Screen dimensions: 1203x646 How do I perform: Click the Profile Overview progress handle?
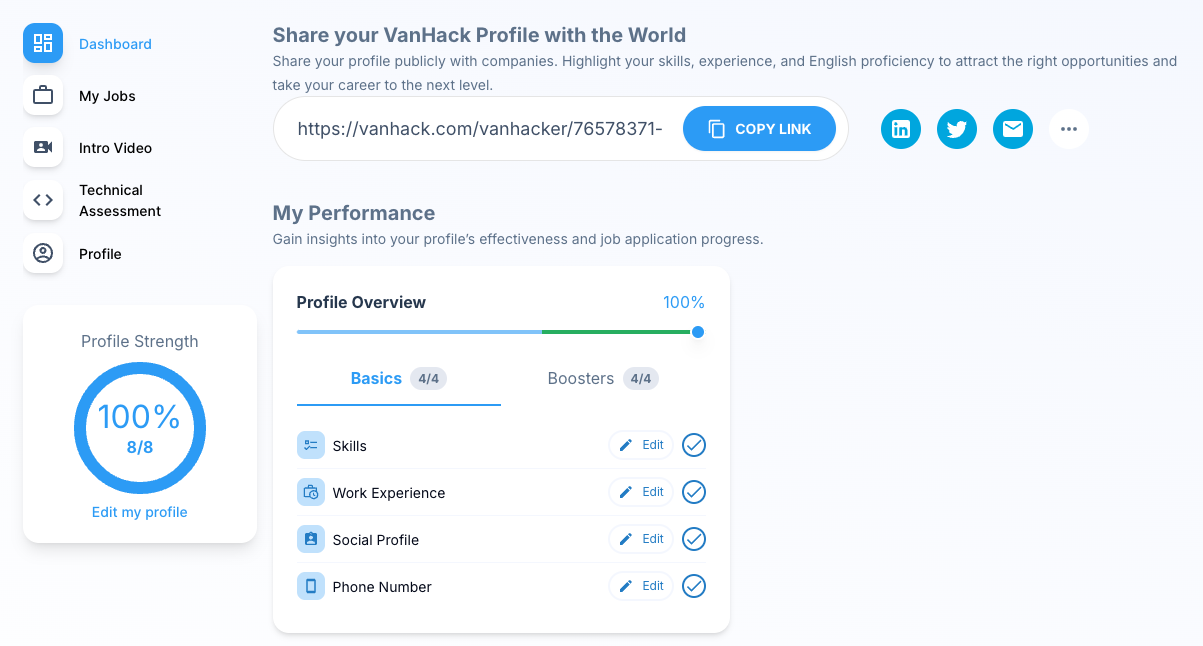pyautogui.click(x=698, y=332)
